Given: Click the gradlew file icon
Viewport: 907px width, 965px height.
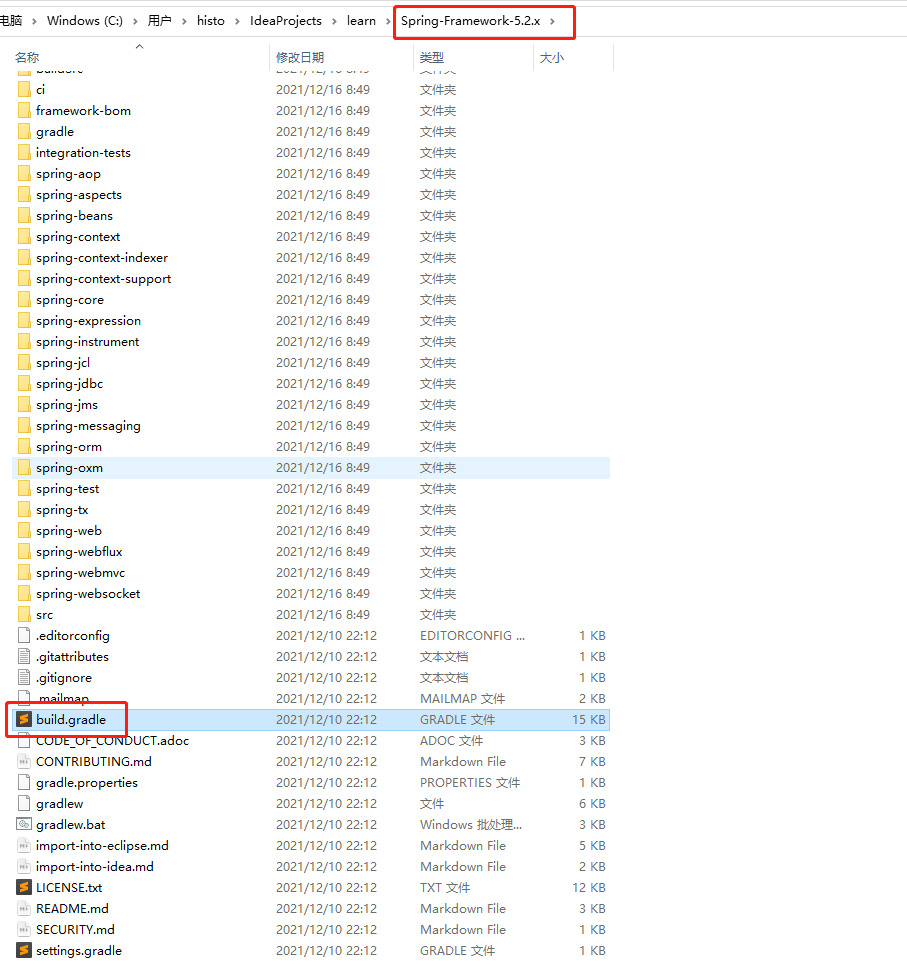Looking at the screenshot, I should tap(24, 803).
